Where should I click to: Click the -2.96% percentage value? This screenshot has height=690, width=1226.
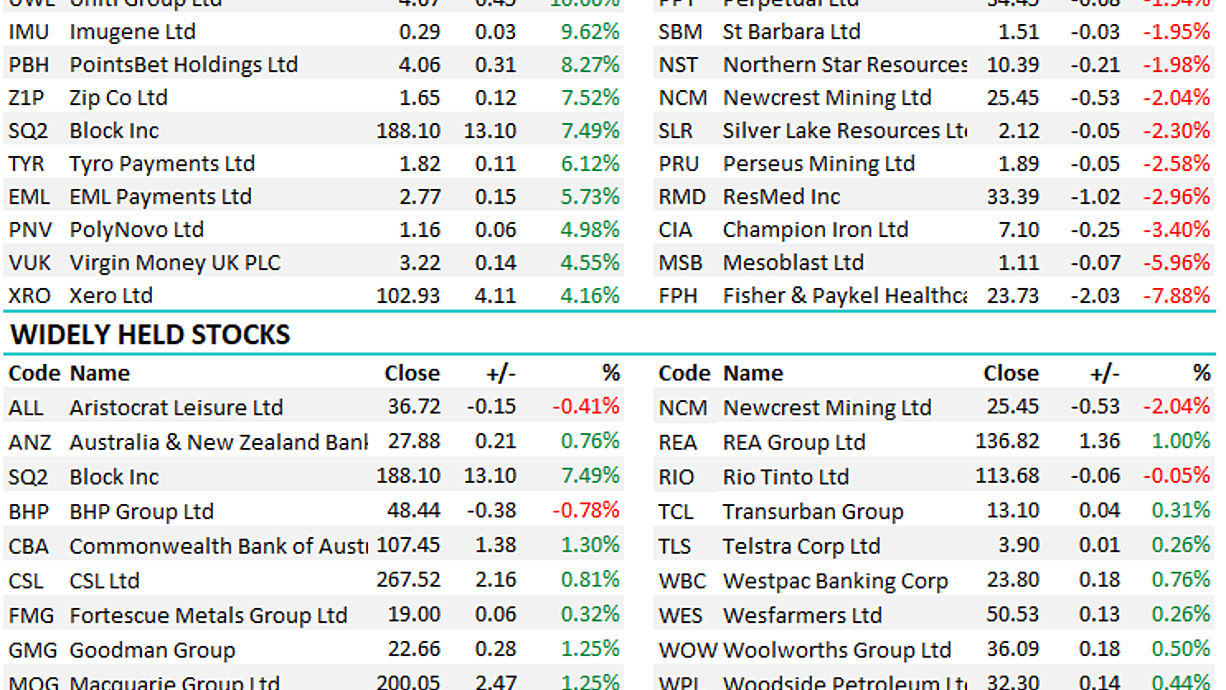1176,197
